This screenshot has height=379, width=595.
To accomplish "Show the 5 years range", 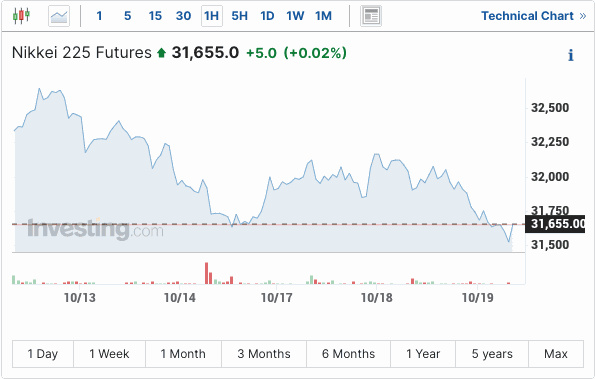I will [492, 354].
